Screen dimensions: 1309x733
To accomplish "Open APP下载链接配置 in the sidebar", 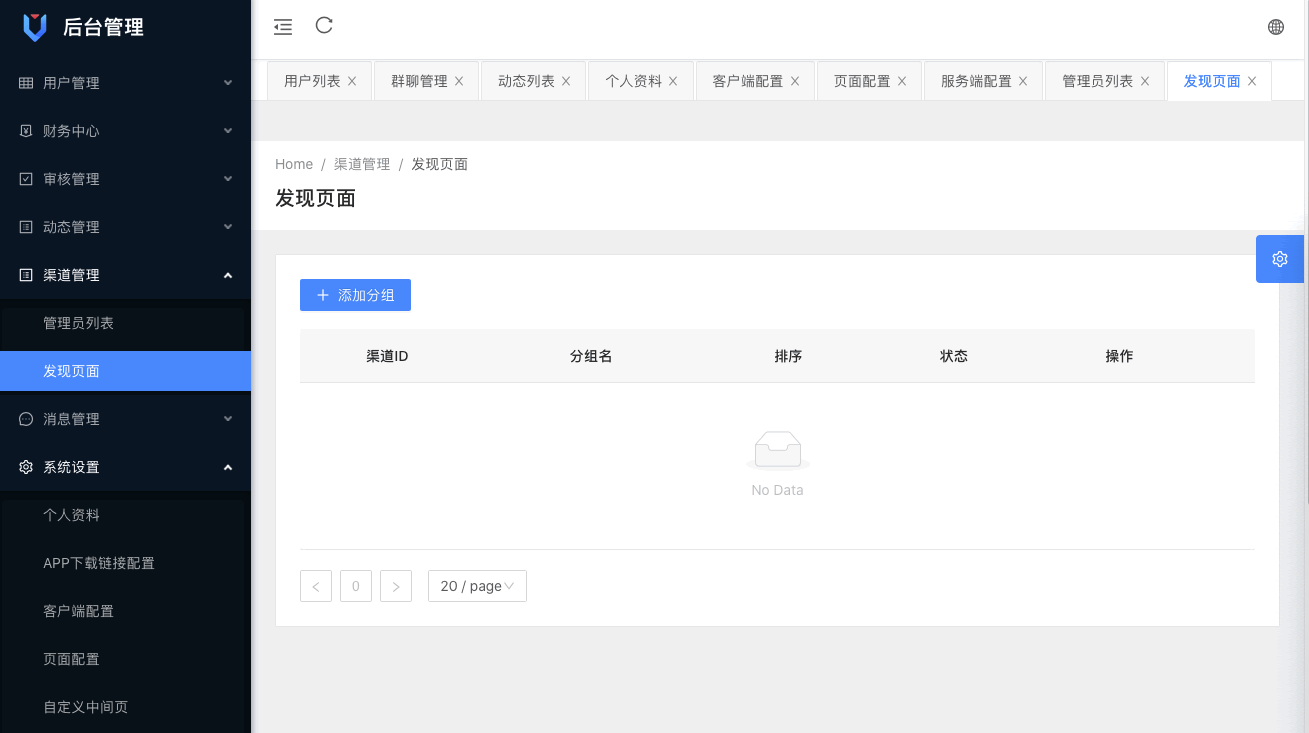I will coord(99,563).
